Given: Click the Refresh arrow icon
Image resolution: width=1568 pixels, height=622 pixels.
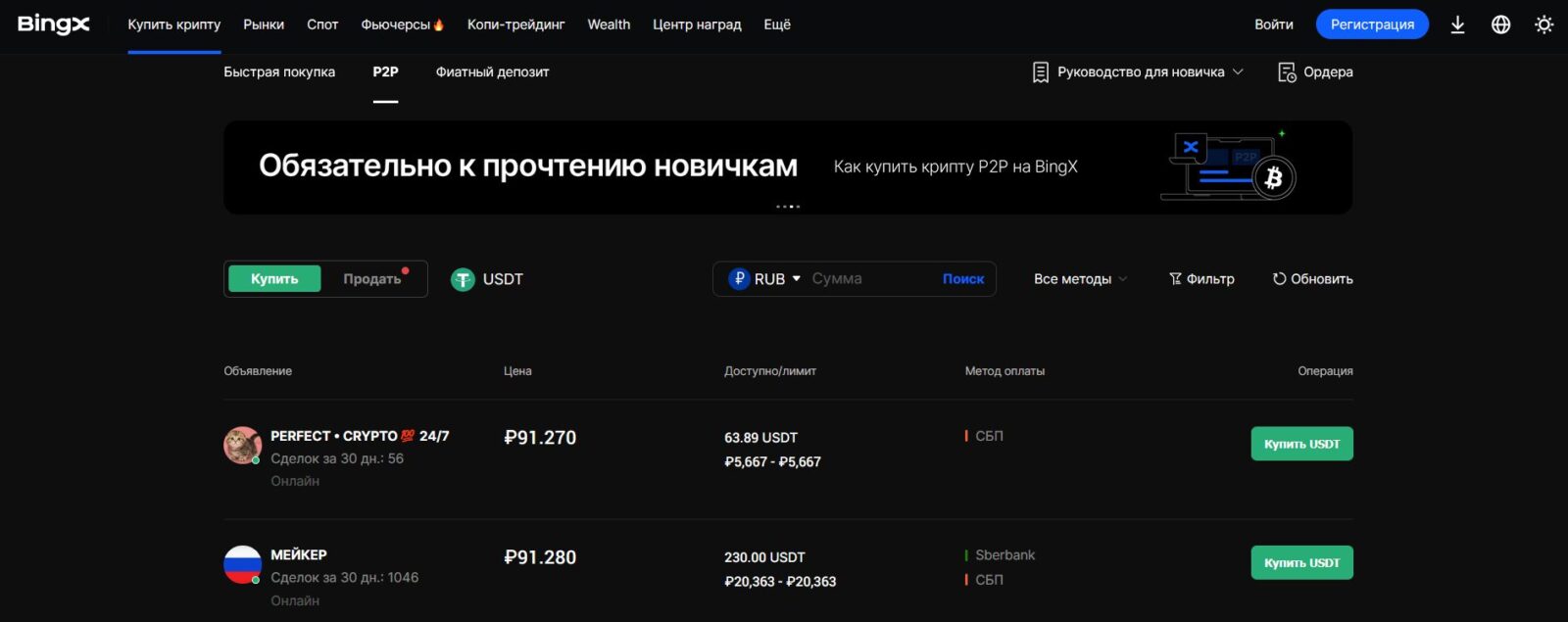Looking at the screenshot, I should tap(1279, 279).
